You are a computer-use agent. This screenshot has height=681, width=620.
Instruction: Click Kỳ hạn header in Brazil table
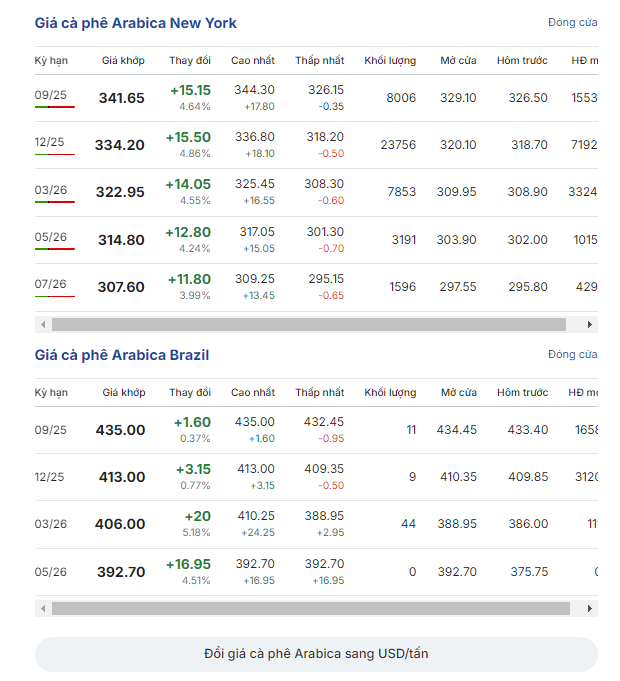pos(51,393)
